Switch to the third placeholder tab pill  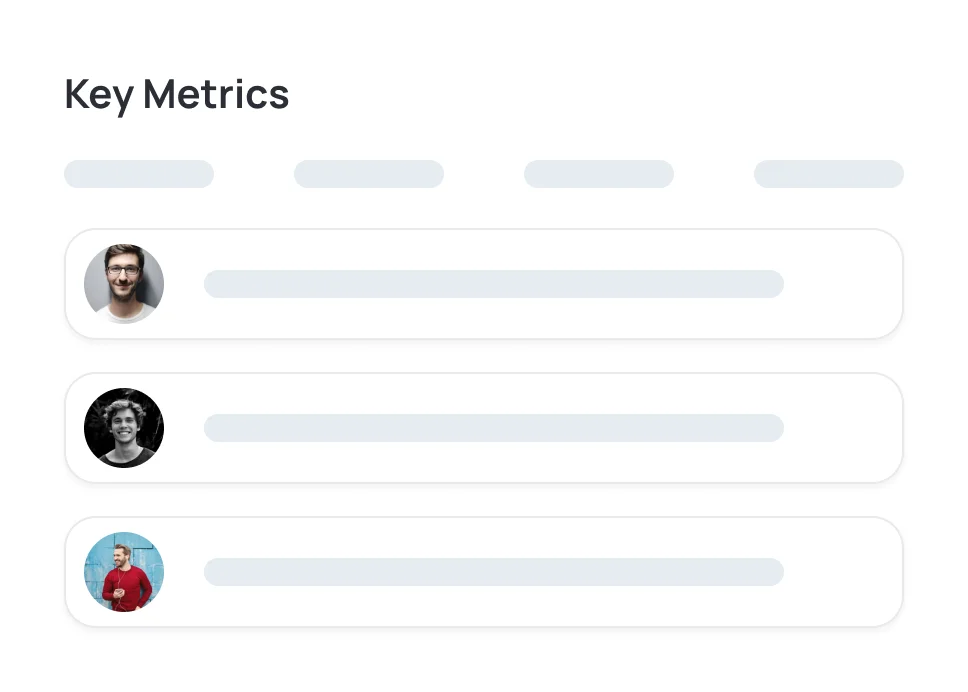[x=599, y=174]
